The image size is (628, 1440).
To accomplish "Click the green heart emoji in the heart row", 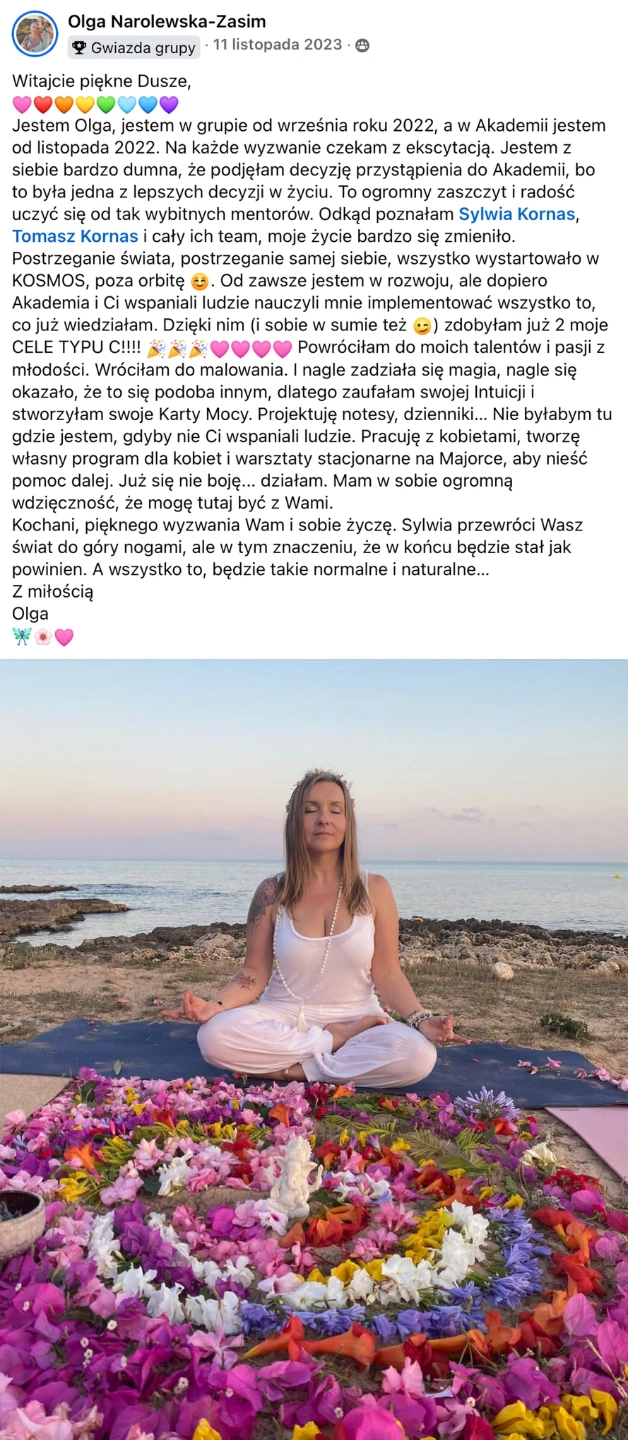I will coord(106,104).
